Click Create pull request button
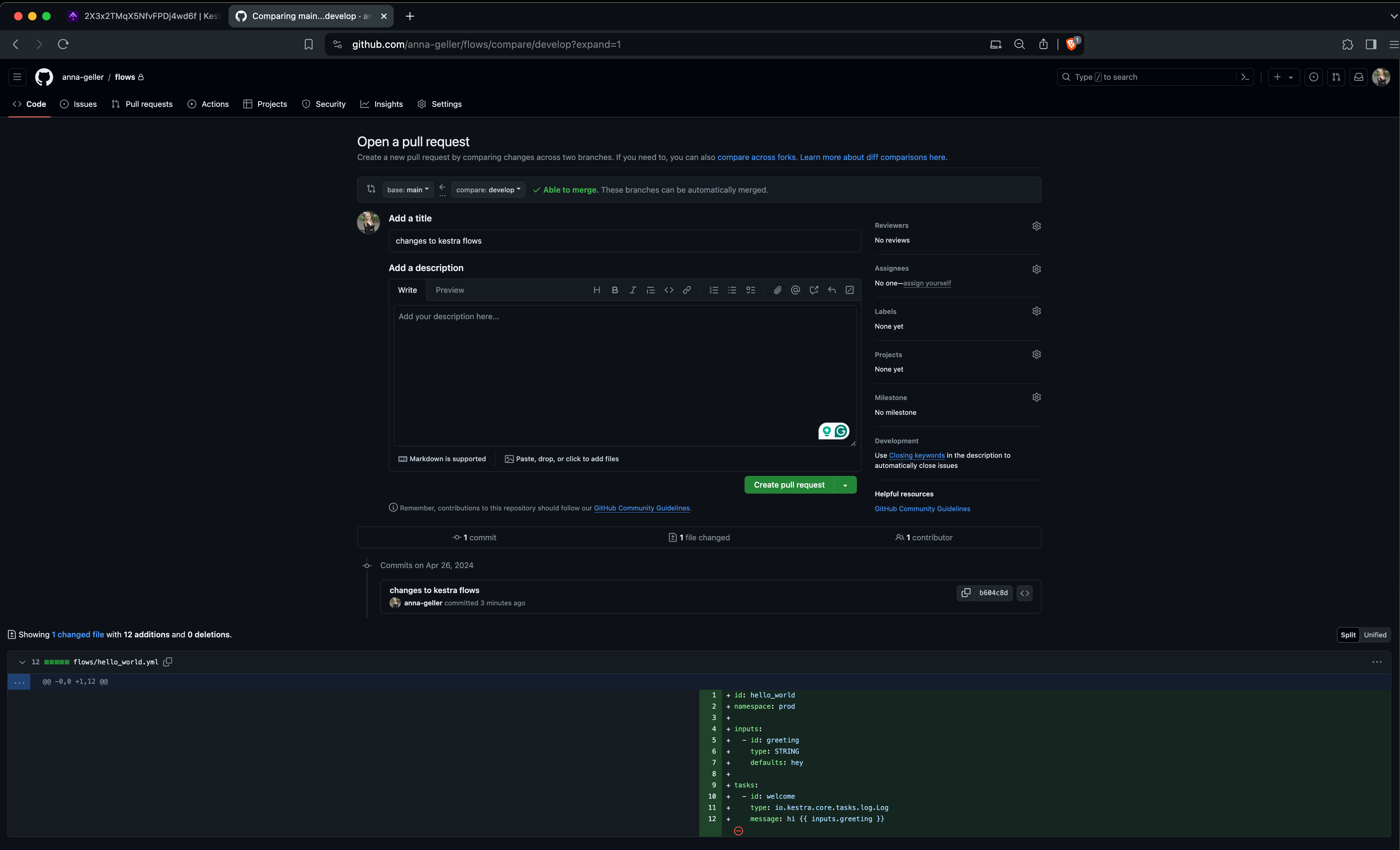 coord(789,485)
